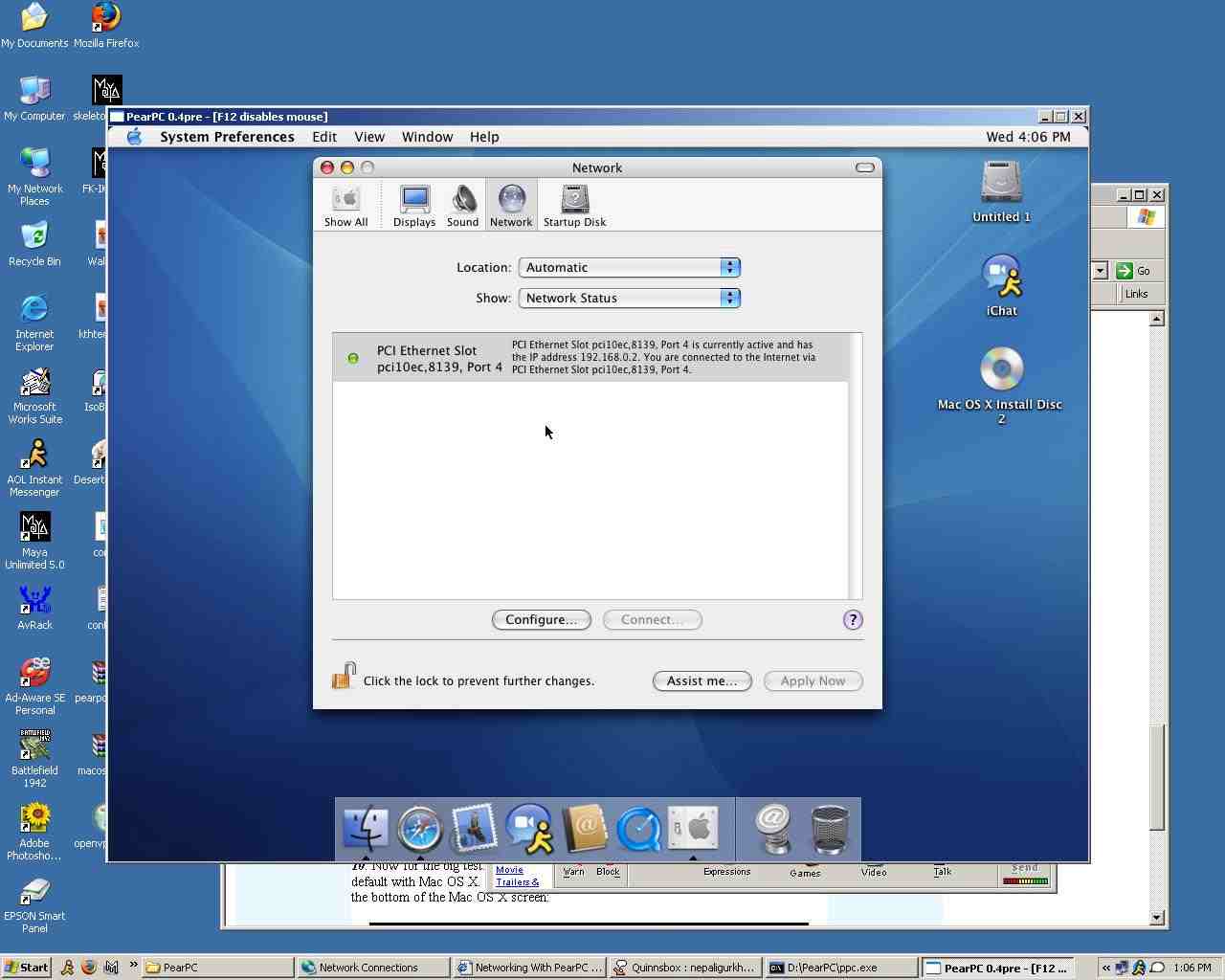Open the Windows Start menu

click(x=26, y=968)
